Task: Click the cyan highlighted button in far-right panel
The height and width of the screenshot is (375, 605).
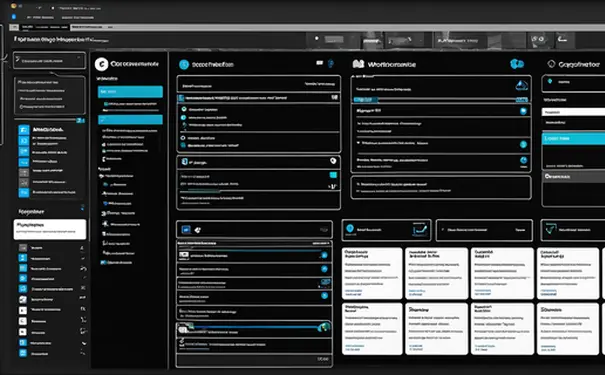Action: (573, 138)
